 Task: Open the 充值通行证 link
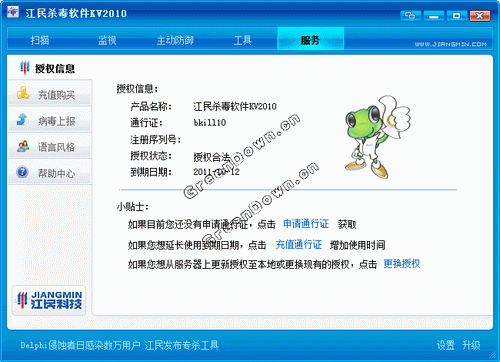click(x=299, y=245)
